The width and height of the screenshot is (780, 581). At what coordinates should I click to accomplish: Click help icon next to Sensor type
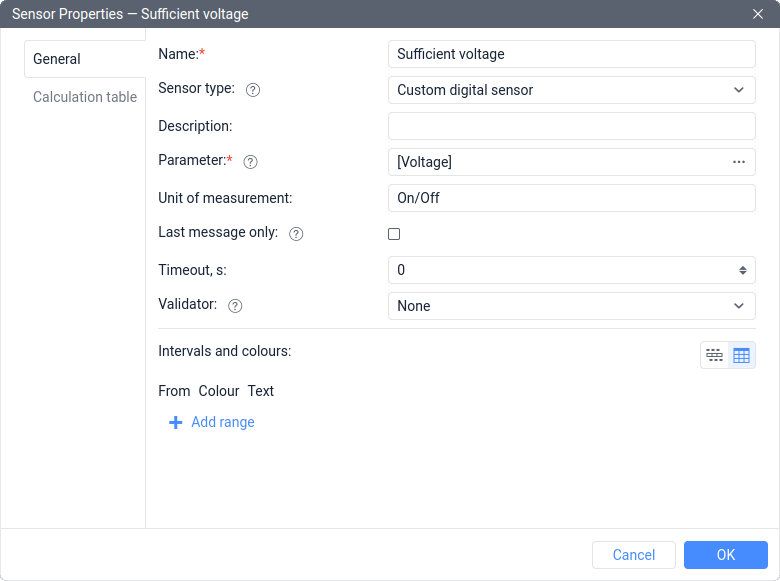click(253, 90)
